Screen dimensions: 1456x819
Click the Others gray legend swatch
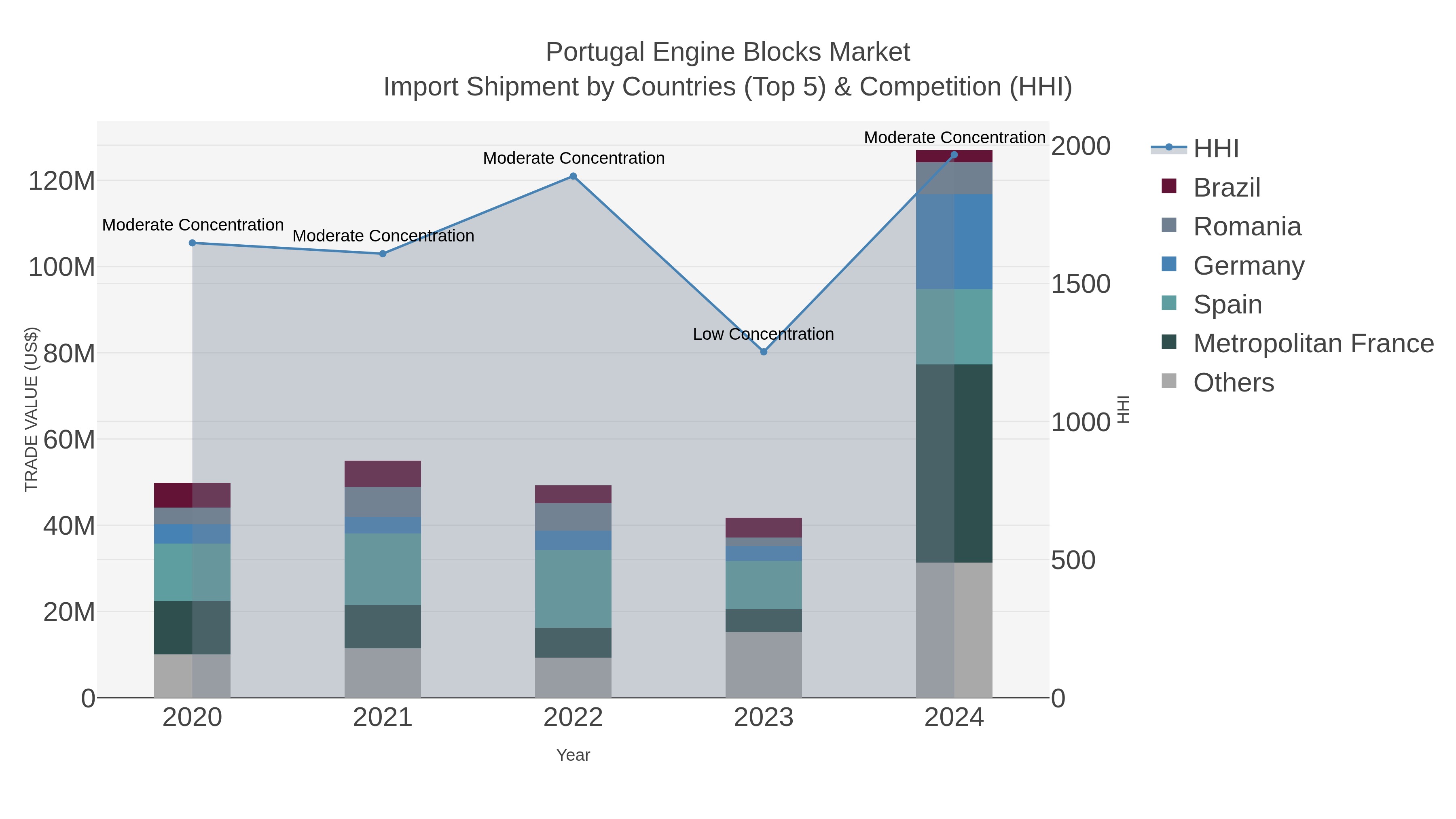pyautogui.click(x=1169, y=381)
